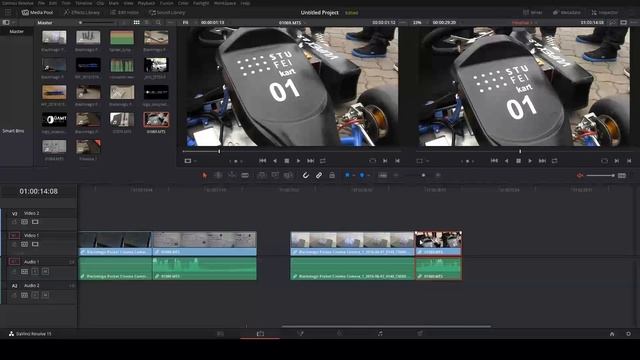Viewport: 640px width, 360px height.
Task: Play reverse in timeline viewer
Action: pyautogui.click(x=507, y=161)
